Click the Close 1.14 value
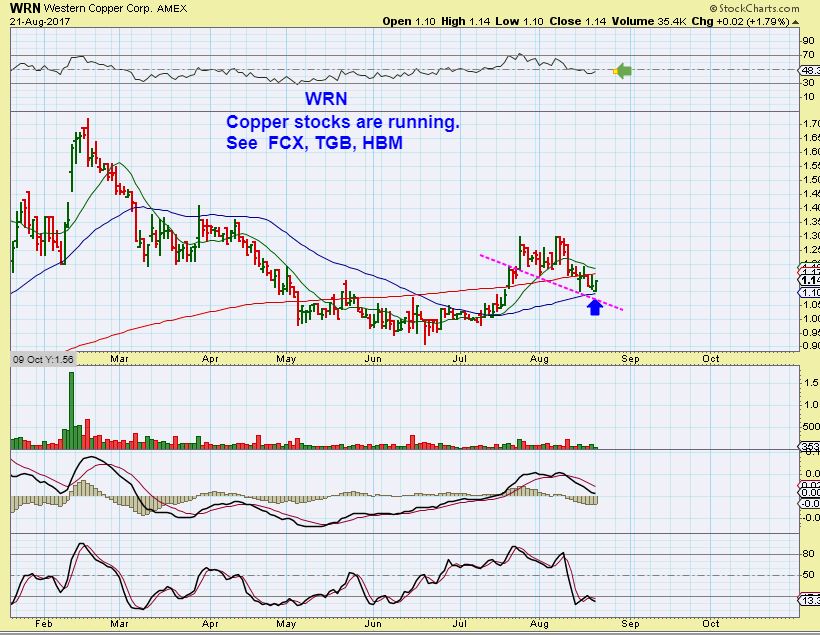 tap(578, 21)
